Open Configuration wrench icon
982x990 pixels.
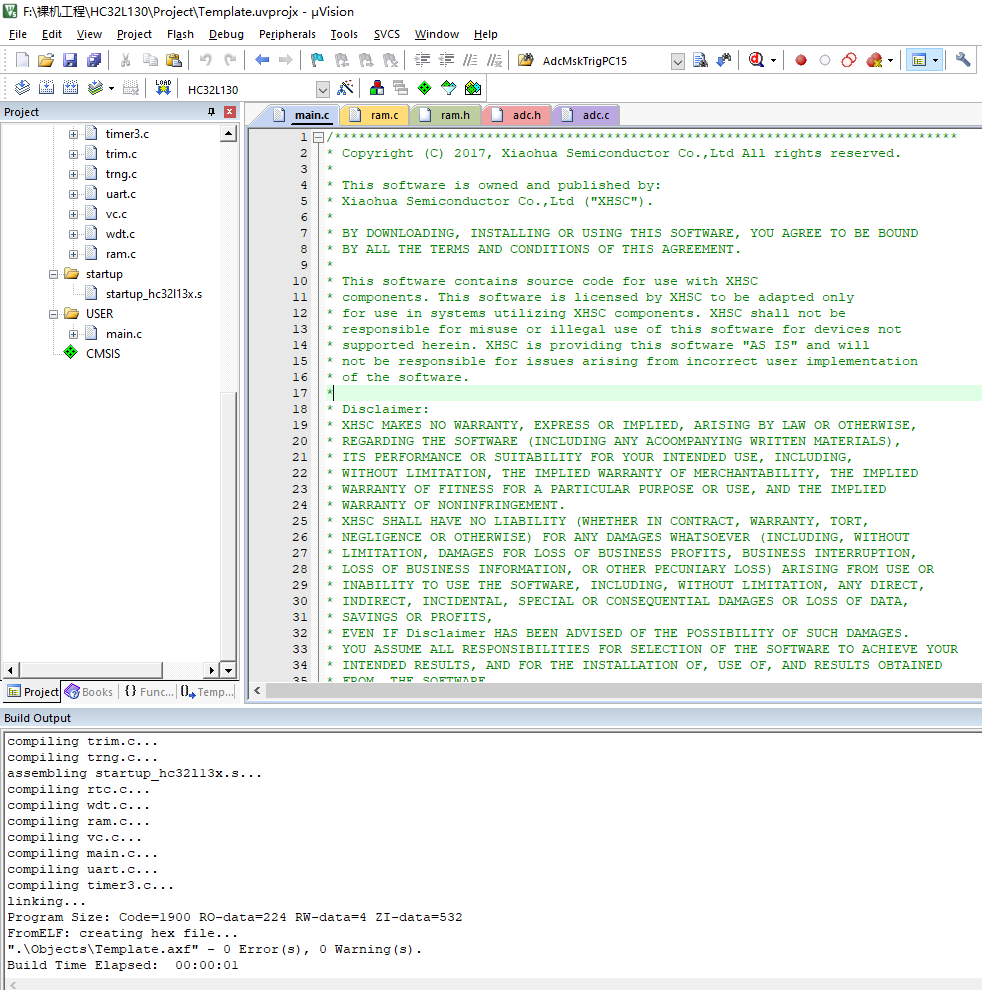pyautogui.click(x=962, y=61)
